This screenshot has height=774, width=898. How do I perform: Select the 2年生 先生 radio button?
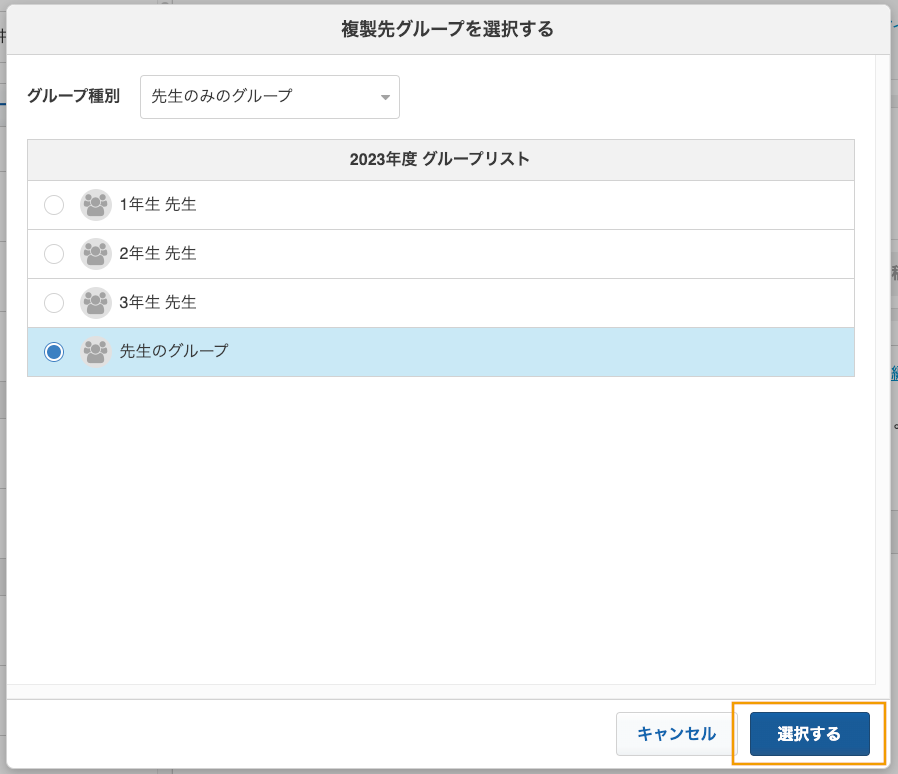54,254
